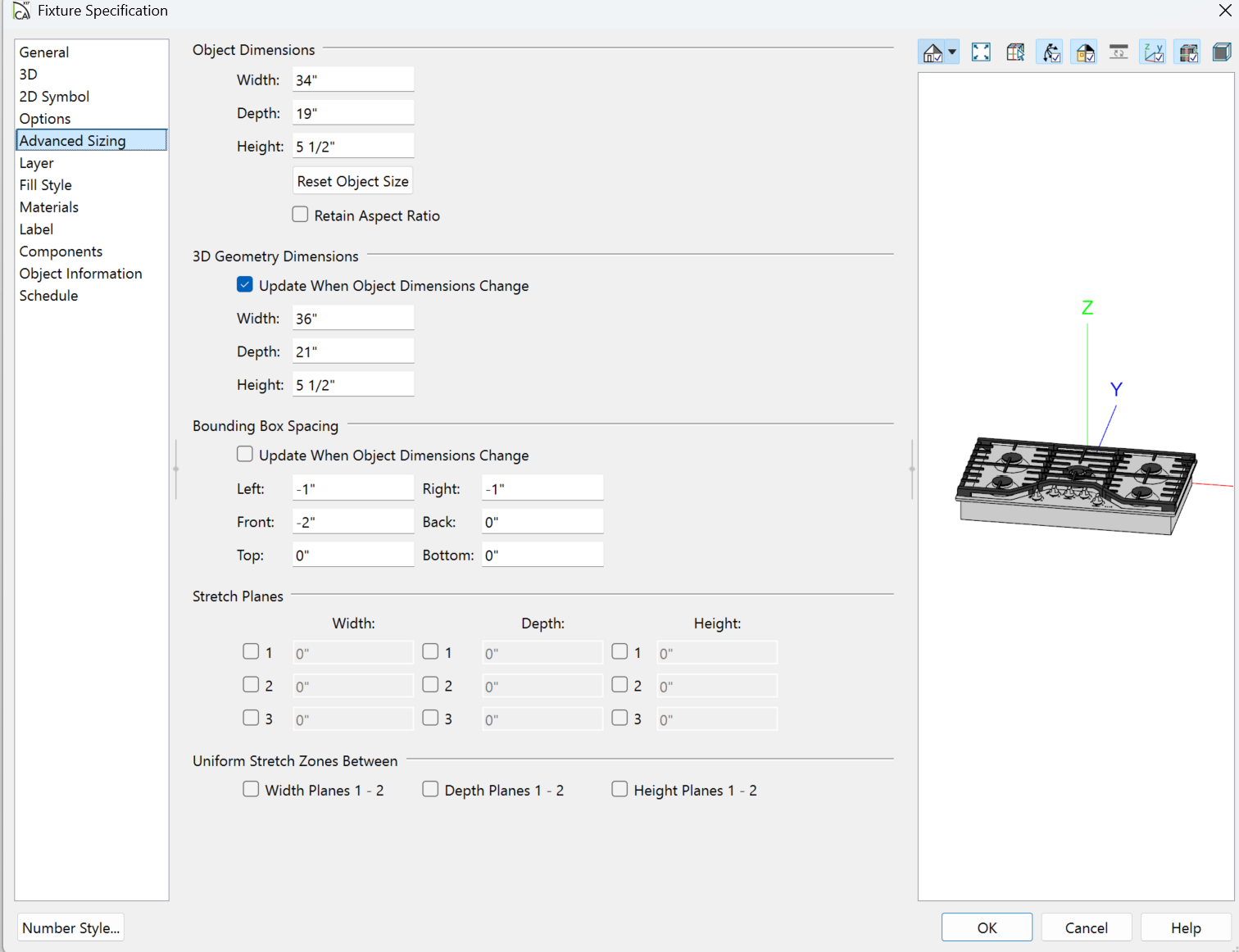1239x952 pixels.
Task: Toggle the mouse-orbit camera icon
Action: point(1050,52)
